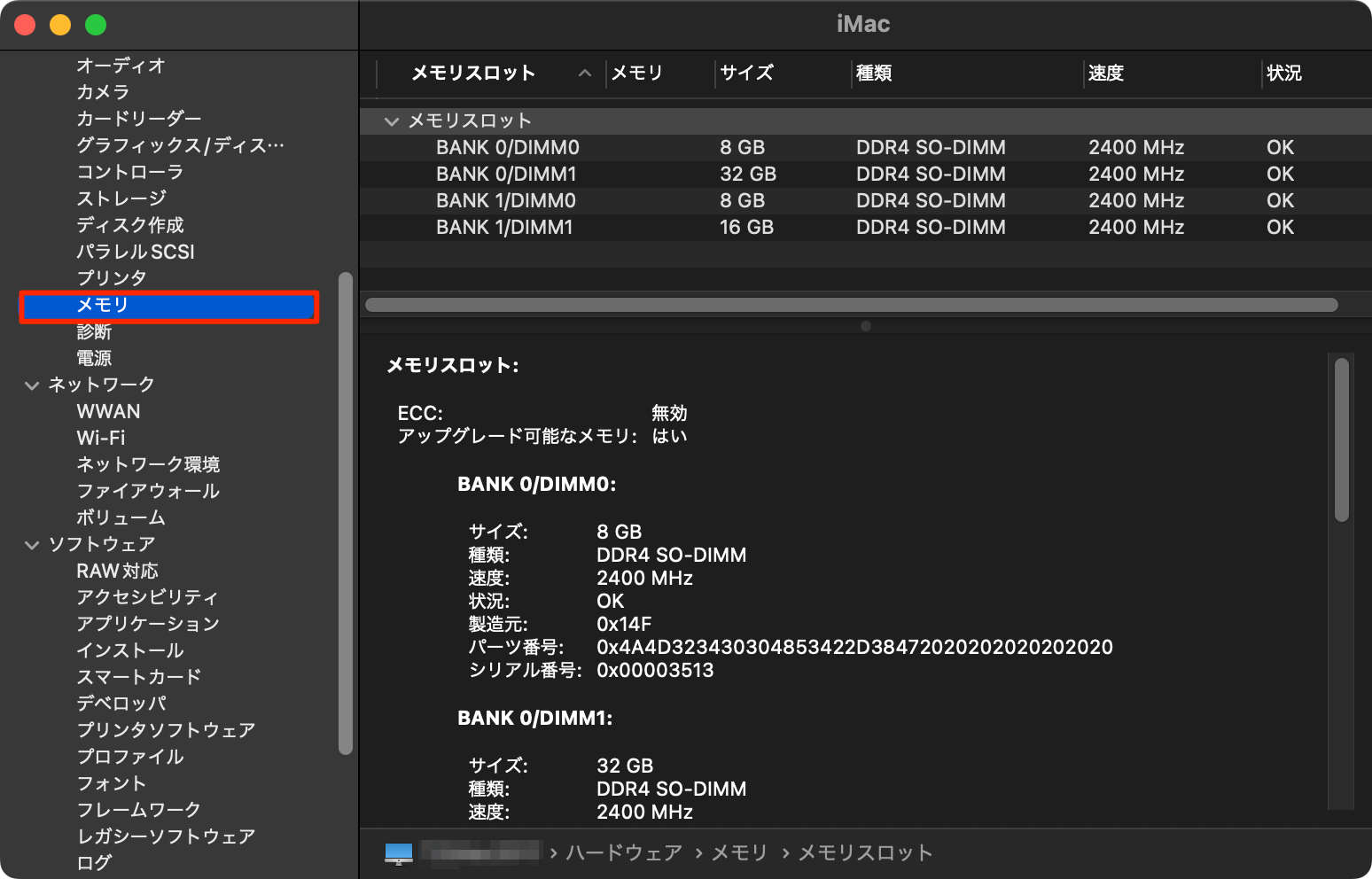Sort by the 速度 column header
The image size is (1372, 879).
click(x=1105, y=74)
